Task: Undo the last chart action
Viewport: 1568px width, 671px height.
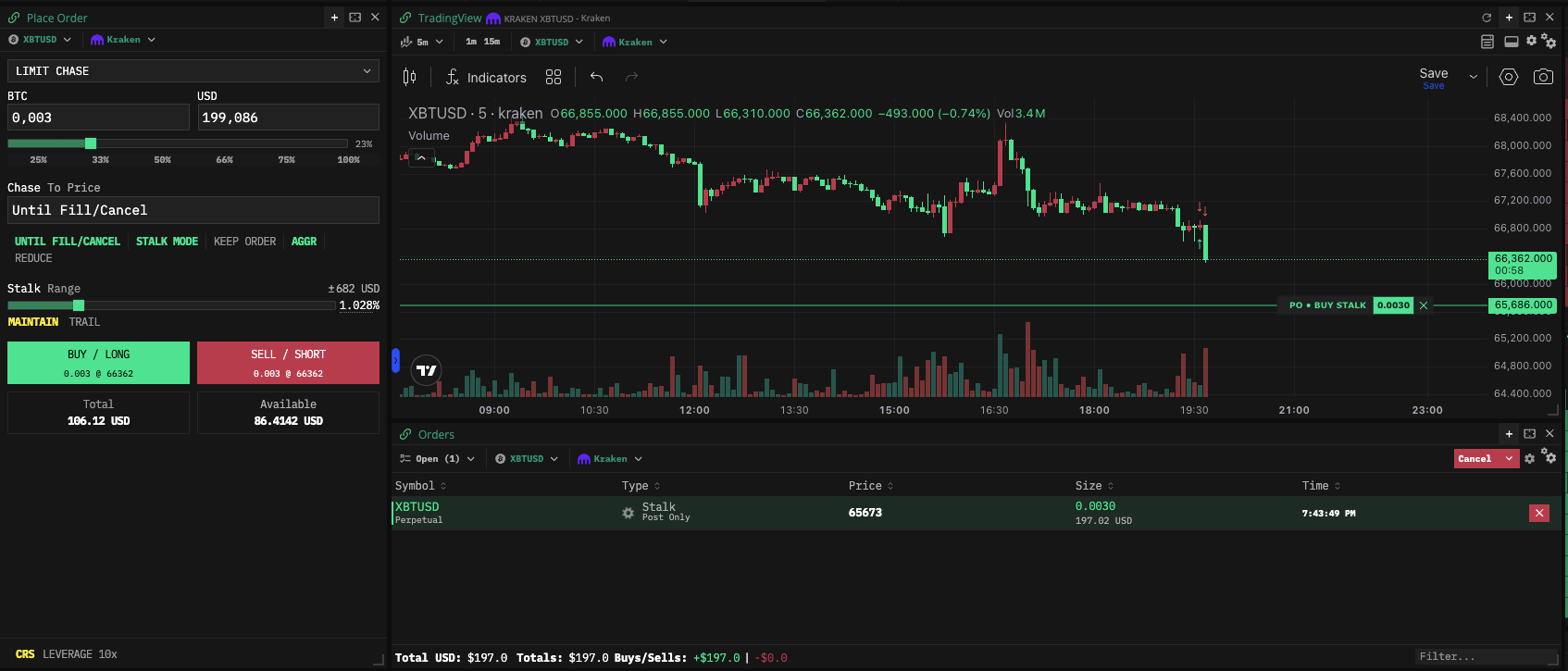Action: point(597,78)
